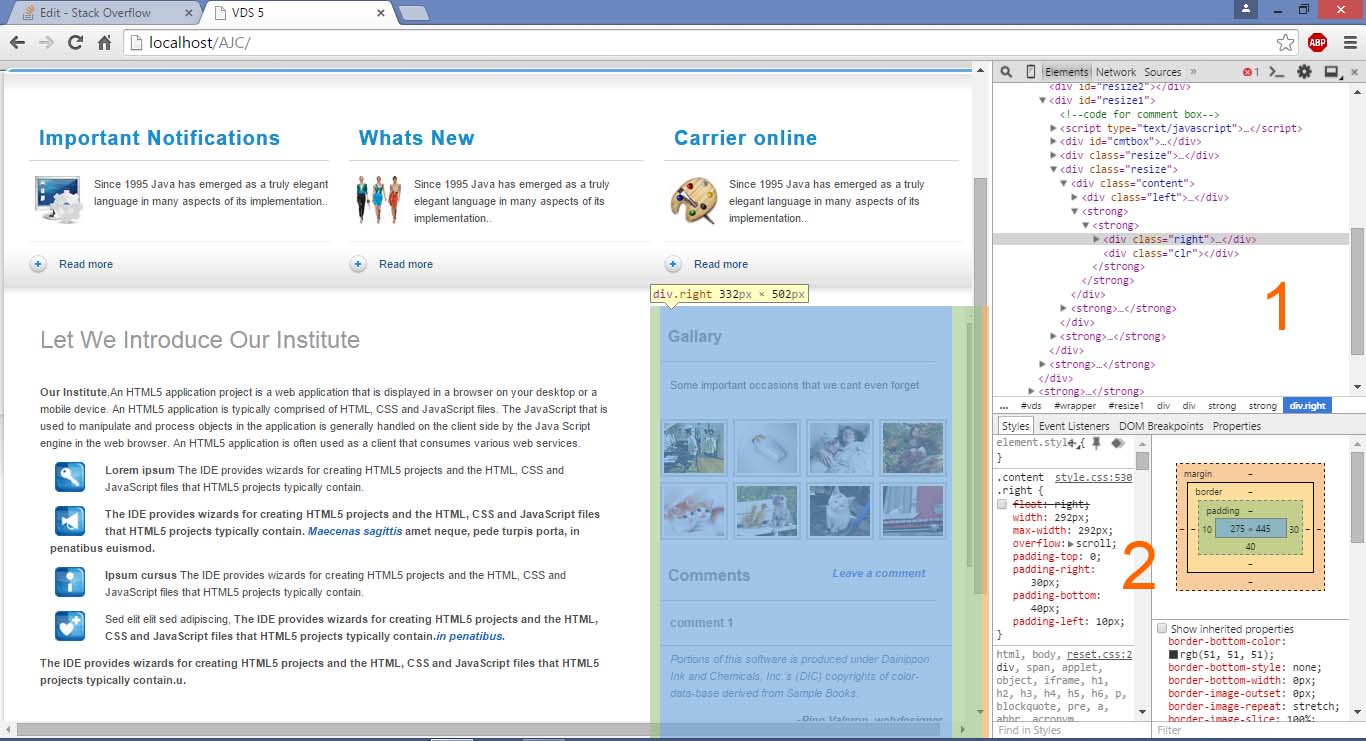This screenshot has height=741, width=1366.
Task: Click Read more under Whats New
Action: coord(406,264)
